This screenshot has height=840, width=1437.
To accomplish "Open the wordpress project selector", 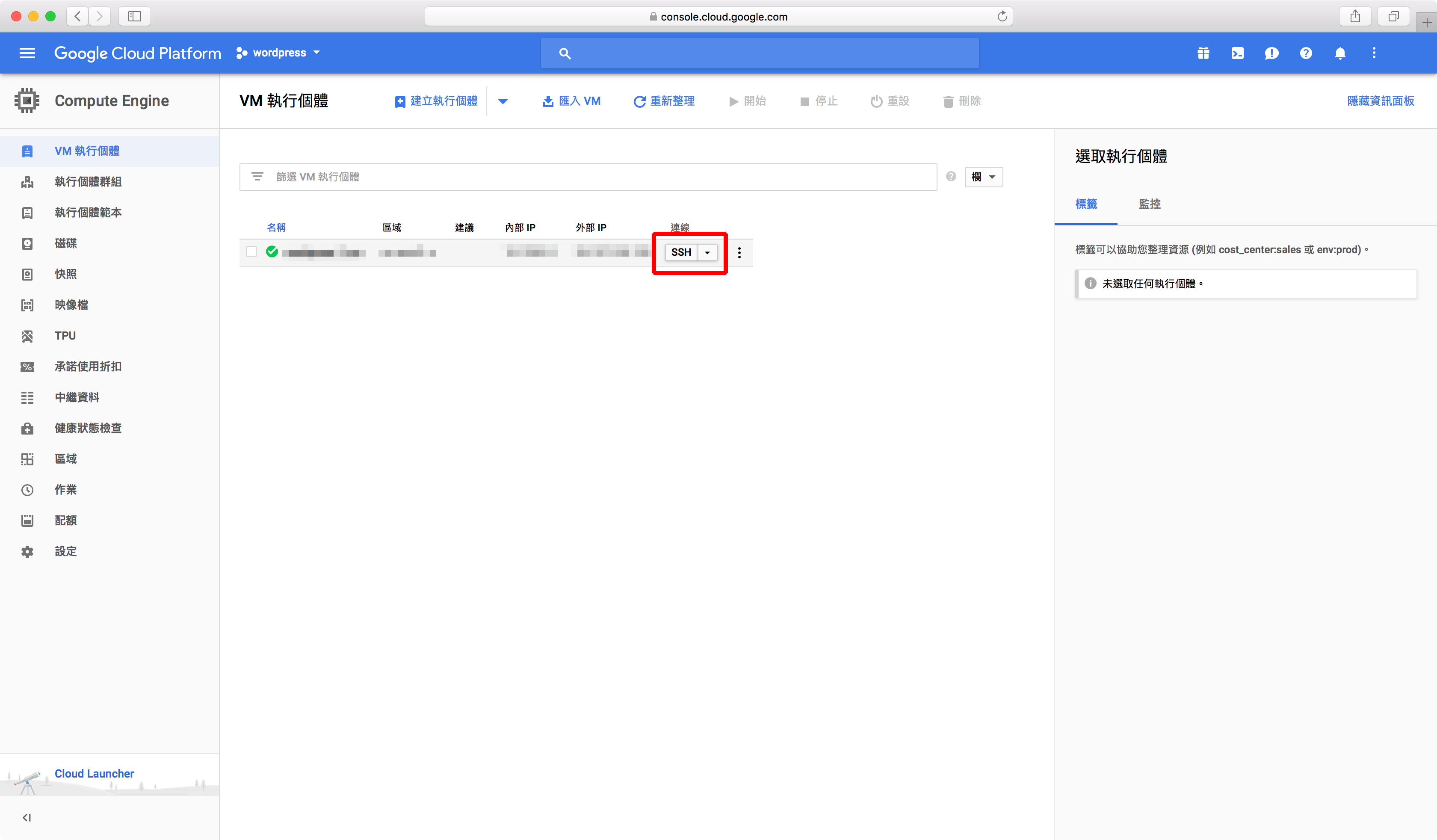I will [x=278, y=53].
